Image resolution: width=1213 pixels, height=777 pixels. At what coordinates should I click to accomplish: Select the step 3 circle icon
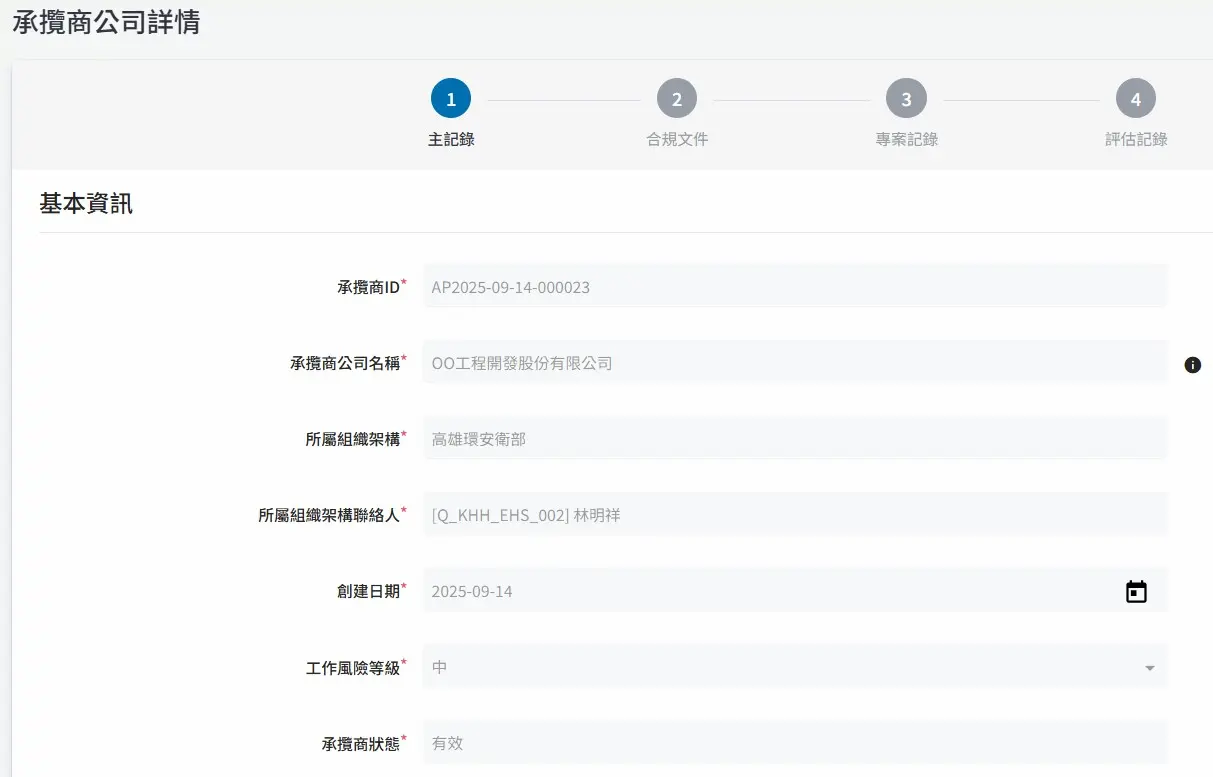click(906, 99)
